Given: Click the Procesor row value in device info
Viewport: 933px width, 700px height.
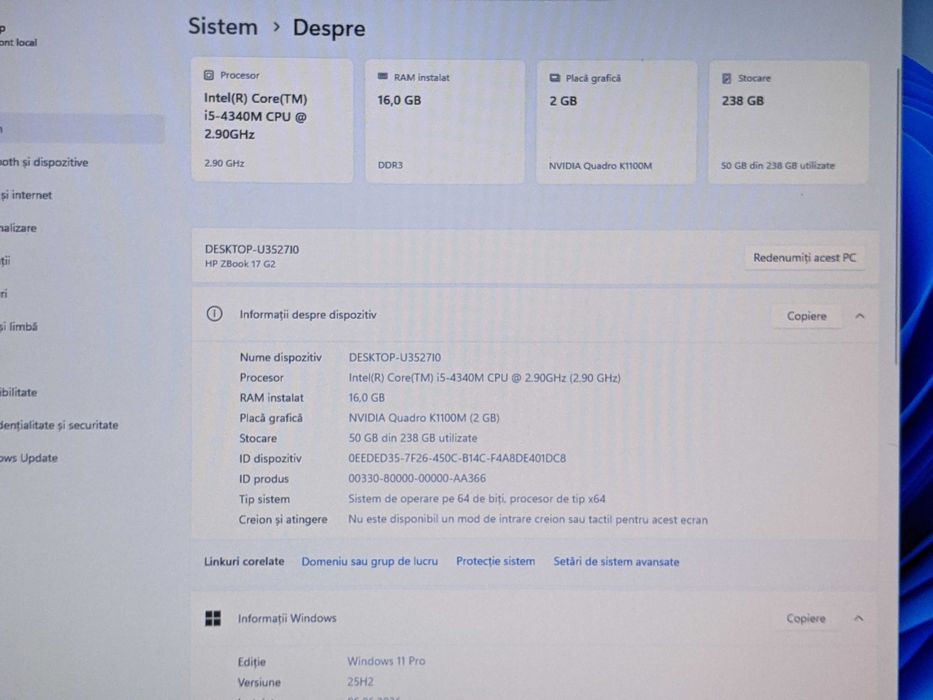Looking at the screenshot, I should point(484,377).
